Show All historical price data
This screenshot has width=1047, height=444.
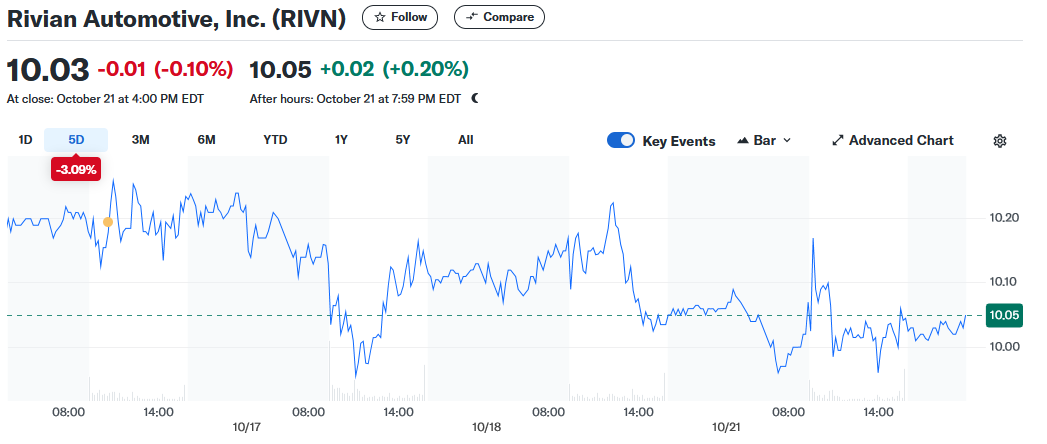[x=466, y=140]
